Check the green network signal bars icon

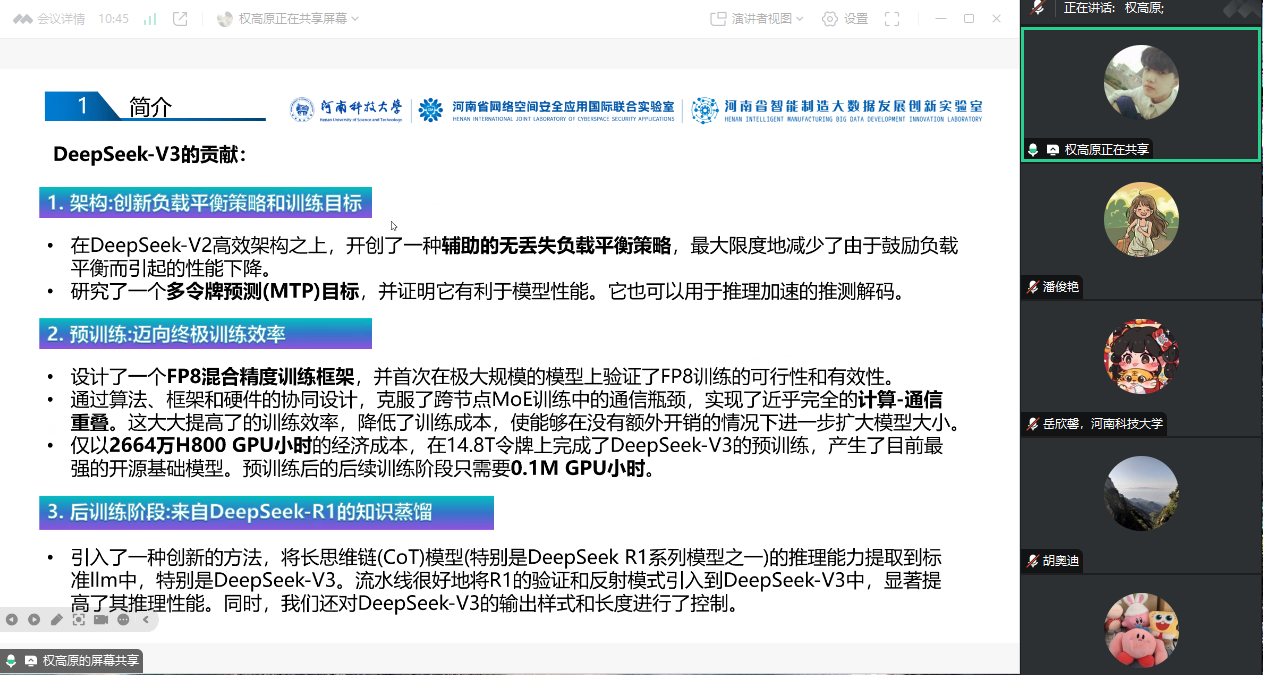point(150,18)
